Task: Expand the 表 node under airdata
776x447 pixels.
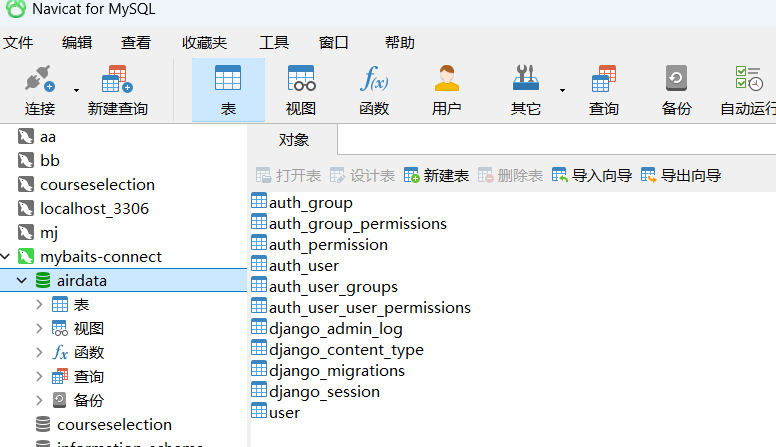Action: click(x=39, y=305)
